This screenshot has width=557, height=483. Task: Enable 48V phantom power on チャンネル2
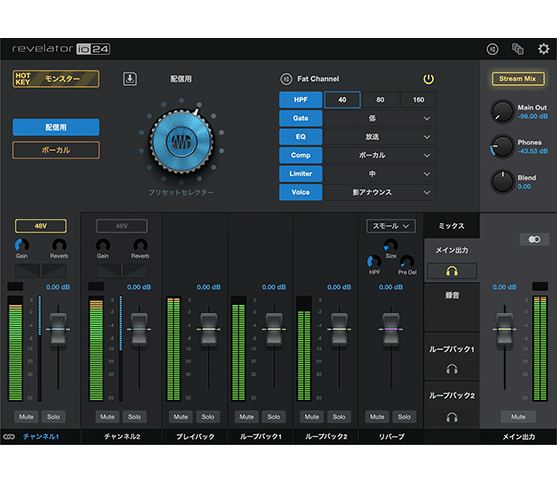click(122, 226)
